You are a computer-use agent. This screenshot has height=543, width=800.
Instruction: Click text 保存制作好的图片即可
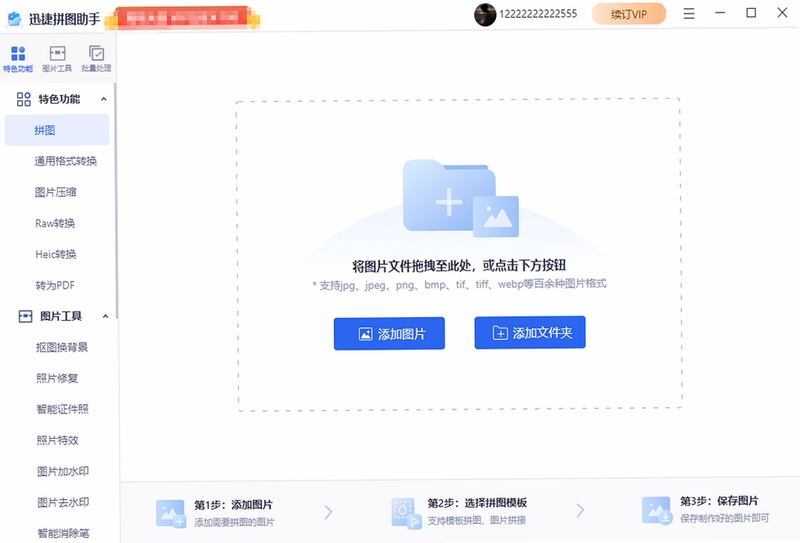click(x=724, y=519)
